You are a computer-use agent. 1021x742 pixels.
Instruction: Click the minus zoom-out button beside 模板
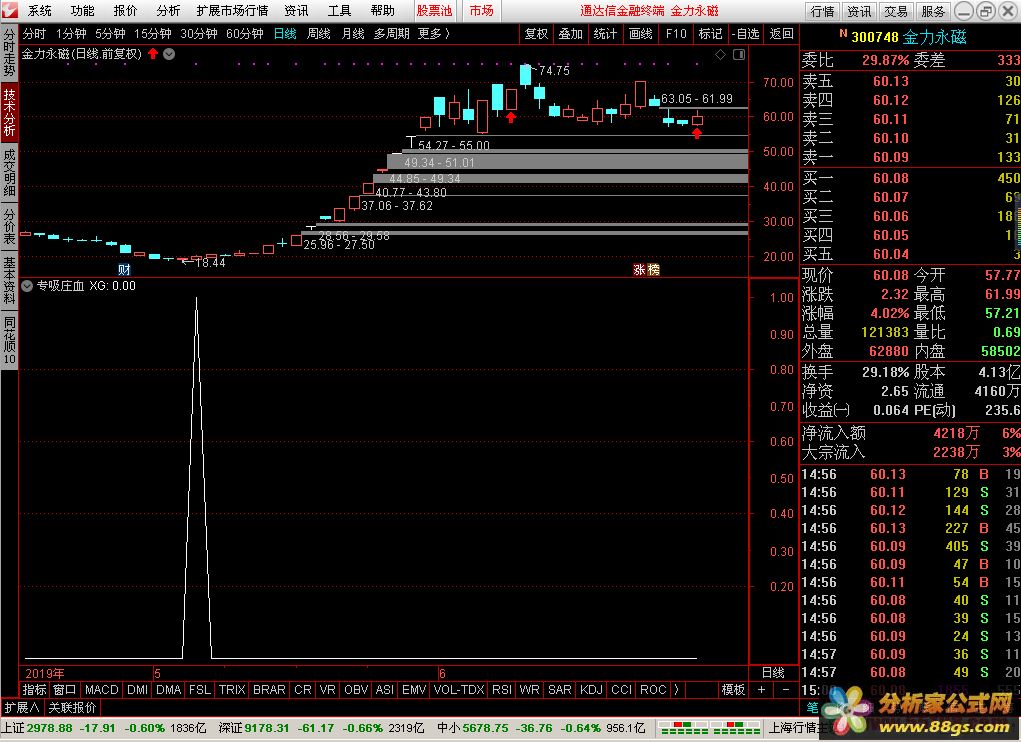pos(786,689)
